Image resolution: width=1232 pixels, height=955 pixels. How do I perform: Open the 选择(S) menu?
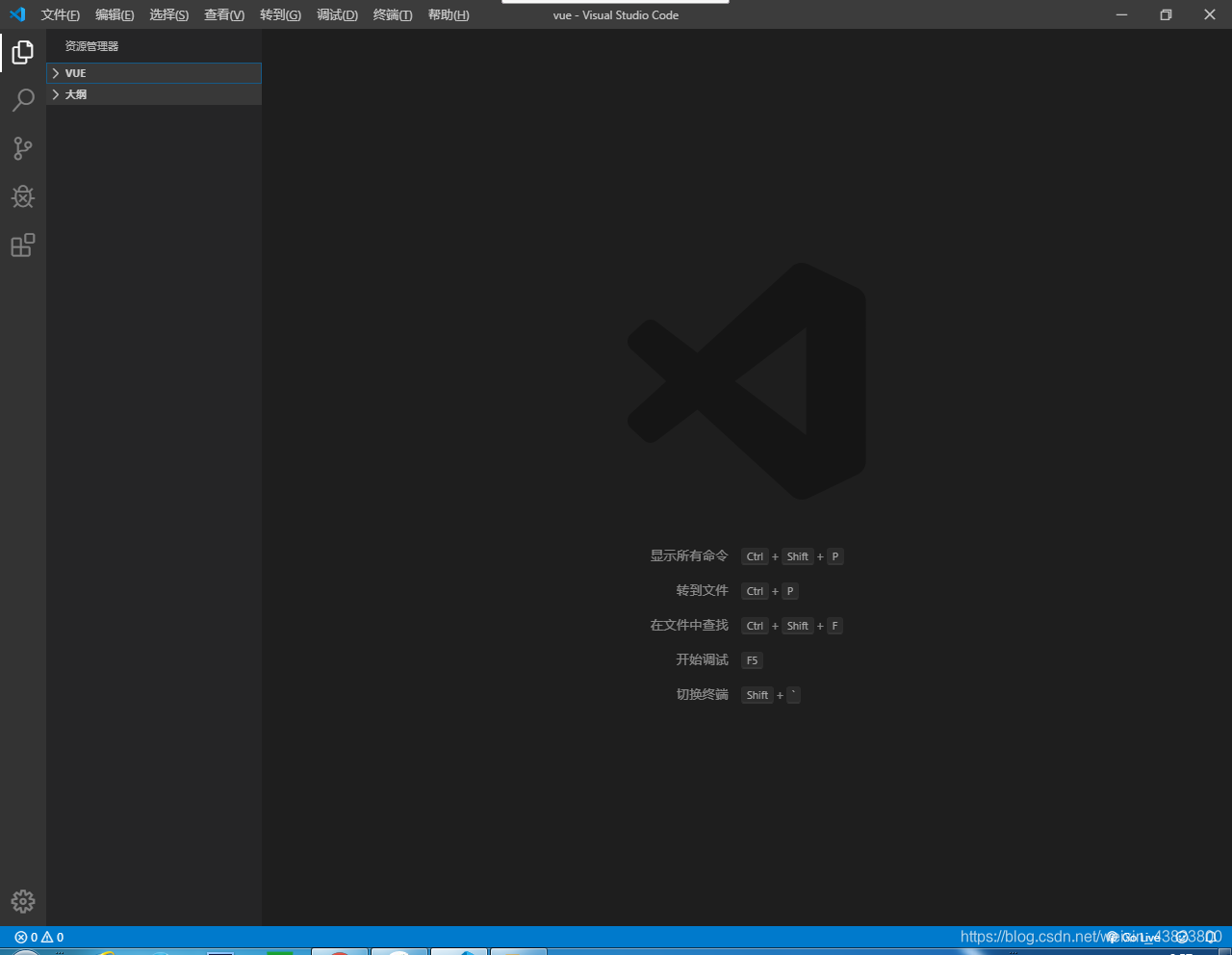(169, 14)
